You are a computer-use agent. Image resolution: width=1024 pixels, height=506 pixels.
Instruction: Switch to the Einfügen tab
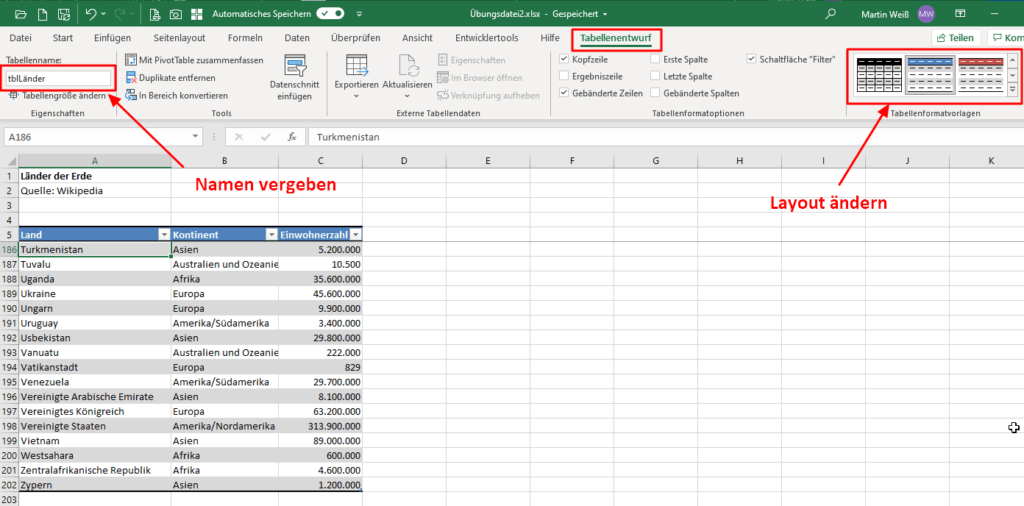click(112, 38)
